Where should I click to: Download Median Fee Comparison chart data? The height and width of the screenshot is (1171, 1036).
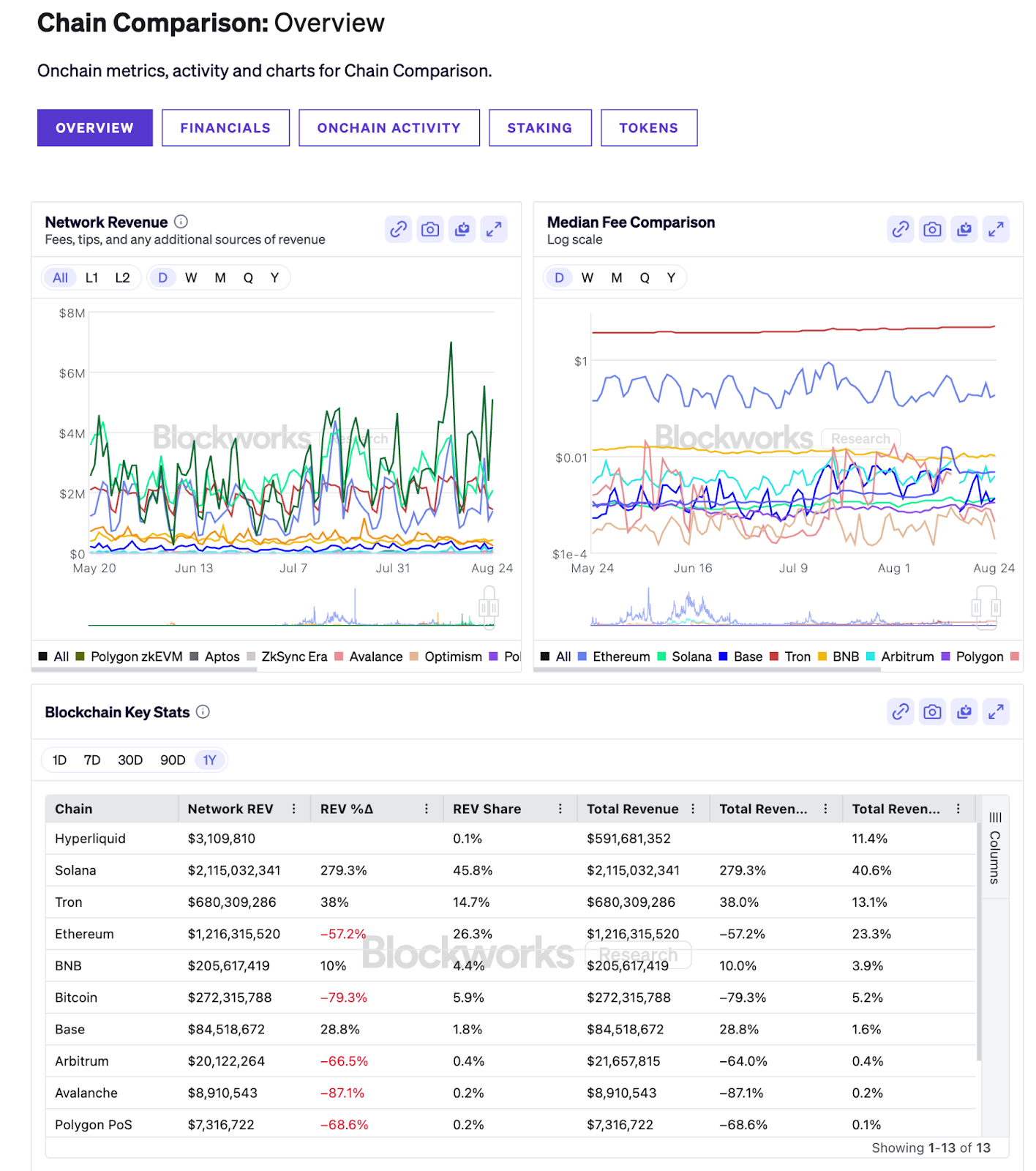click(x=964, y=230)
